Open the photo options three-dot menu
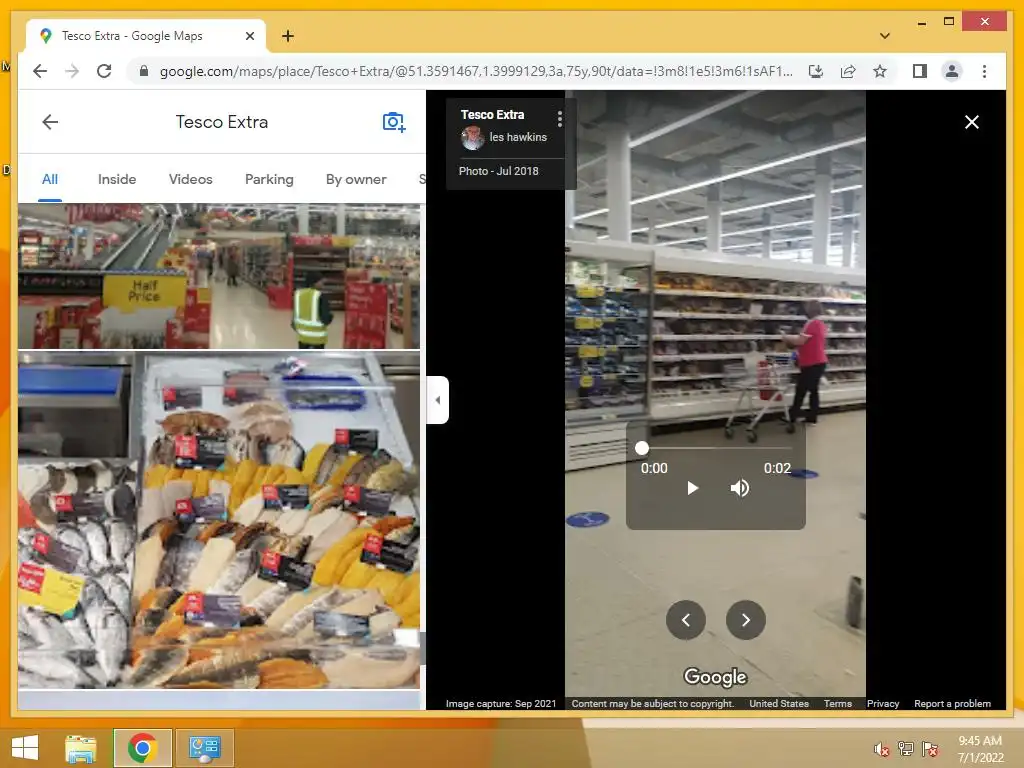This screenshot has height=768, width=1024. [x=560, y=118]
